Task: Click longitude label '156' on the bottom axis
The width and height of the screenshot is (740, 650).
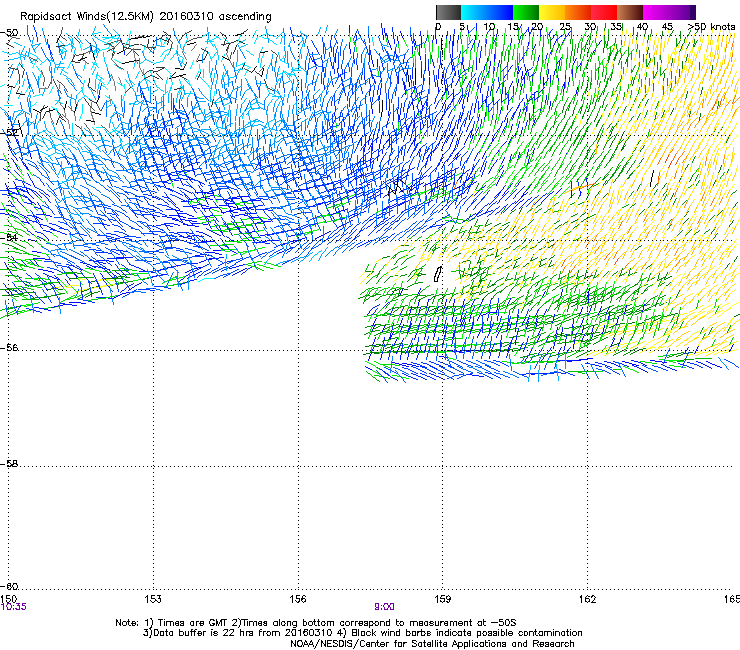Action: click(298, 599)
